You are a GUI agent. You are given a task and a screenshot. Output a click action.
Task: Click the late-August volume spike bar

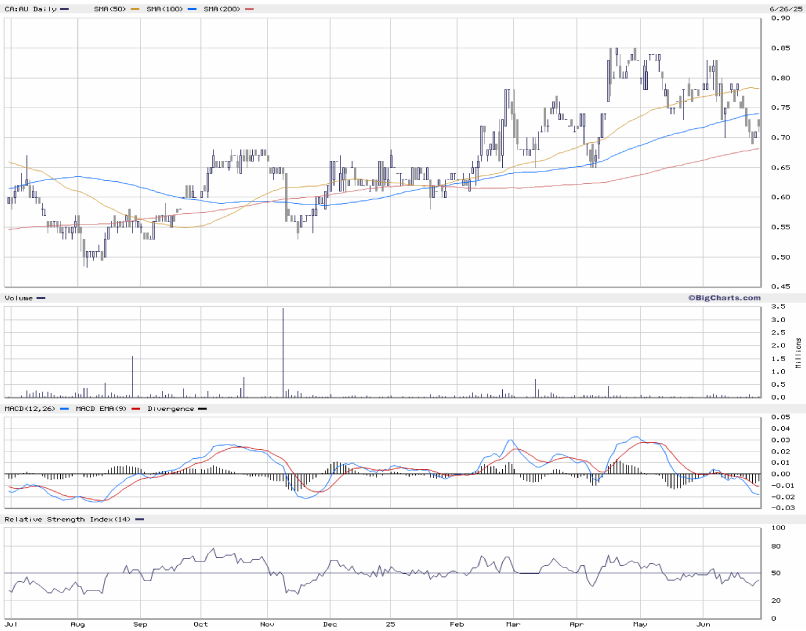pyautogui.click(x=132, y=376)
